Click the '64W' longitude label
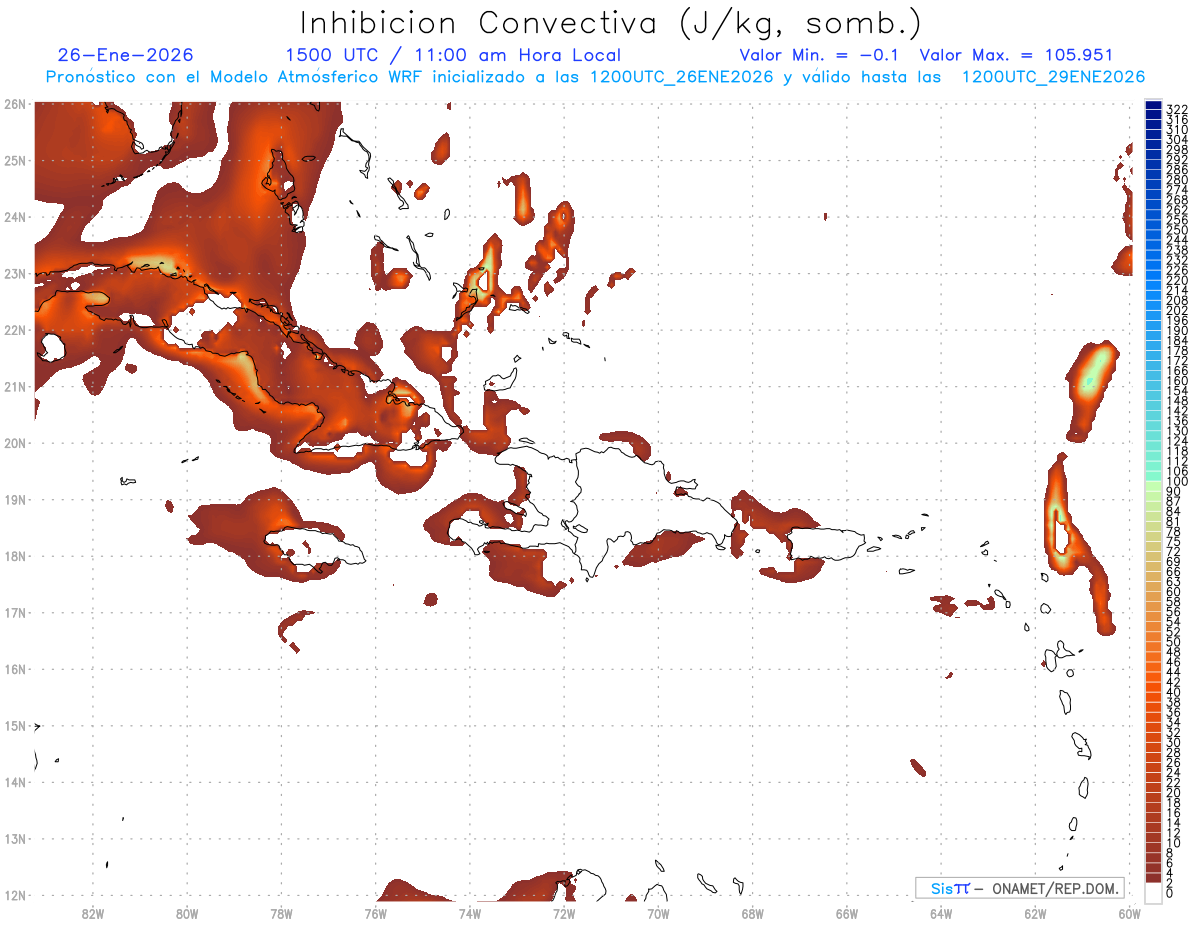This screenshot has height=927, width=1200. [941, 913]
